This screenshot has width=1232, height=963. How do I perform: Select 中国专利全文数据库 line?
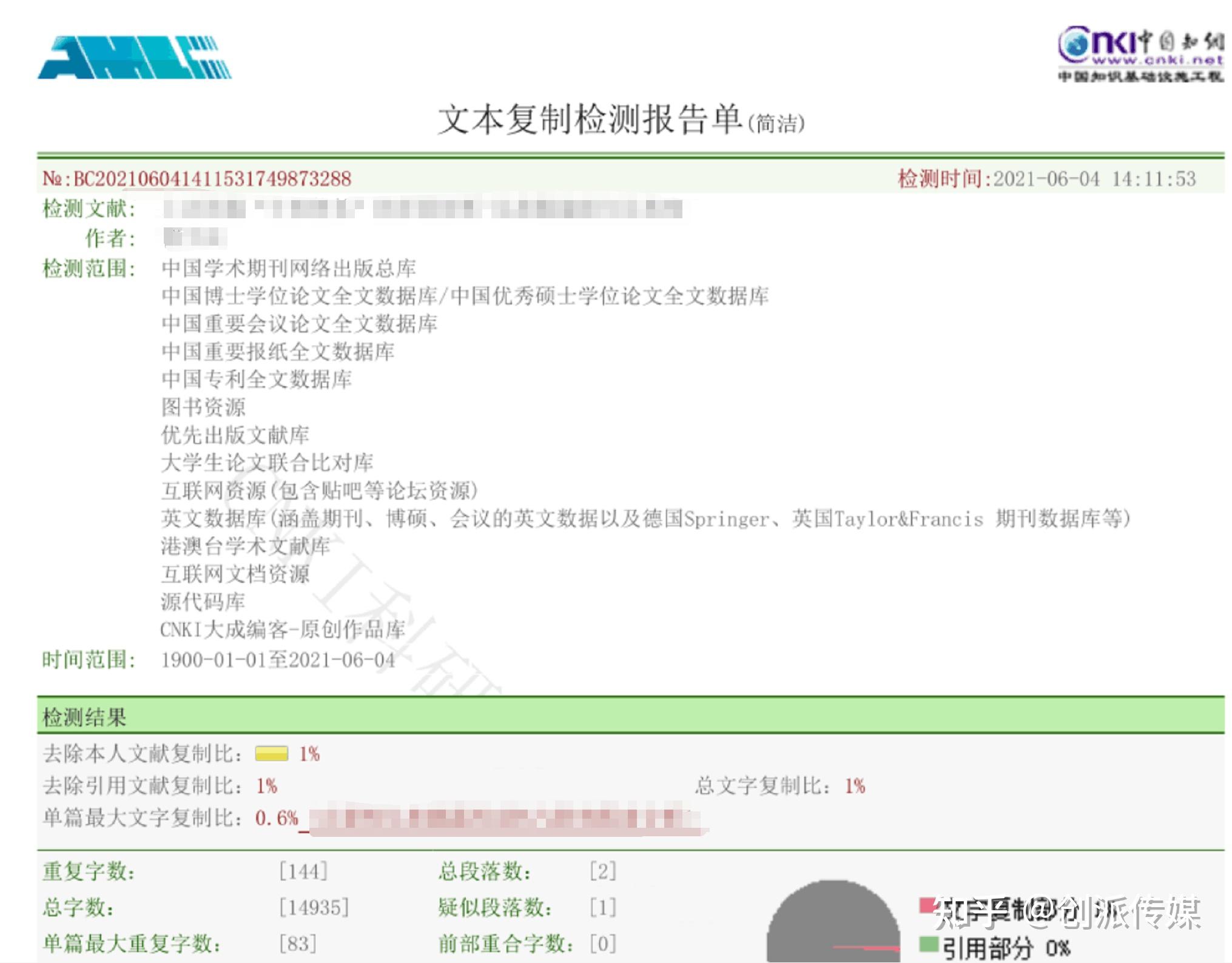pyautogui.click(x=257, y=380)
